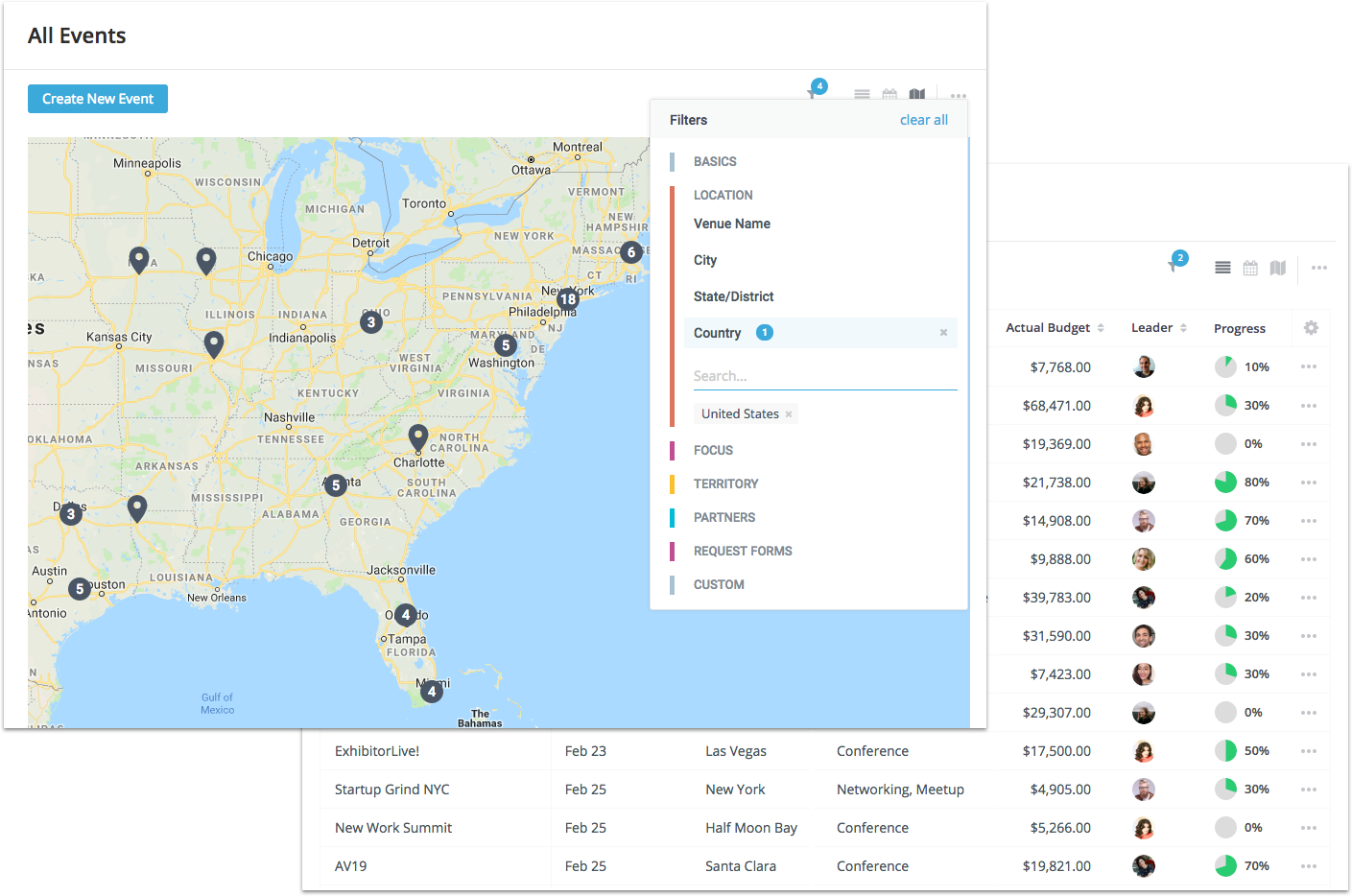This screenshot has height=896, width=1352.
Task: Open calendar view beside the table's list icon
Action: (1250, 269)
